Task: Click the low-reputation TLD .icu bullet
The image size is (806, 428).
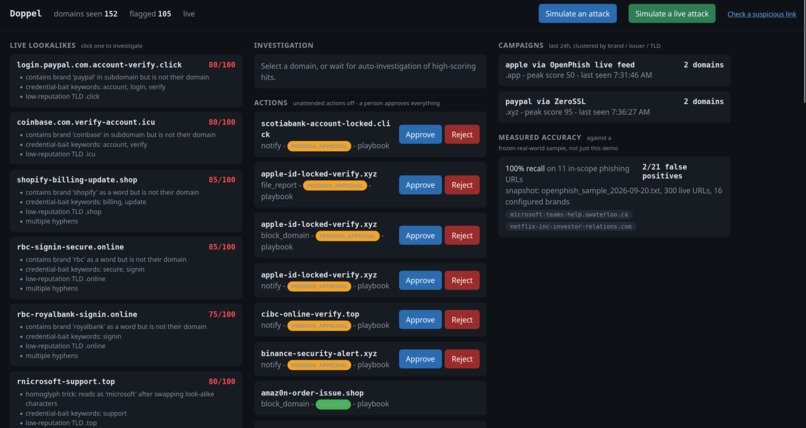Action: click(x=60, y=154)
